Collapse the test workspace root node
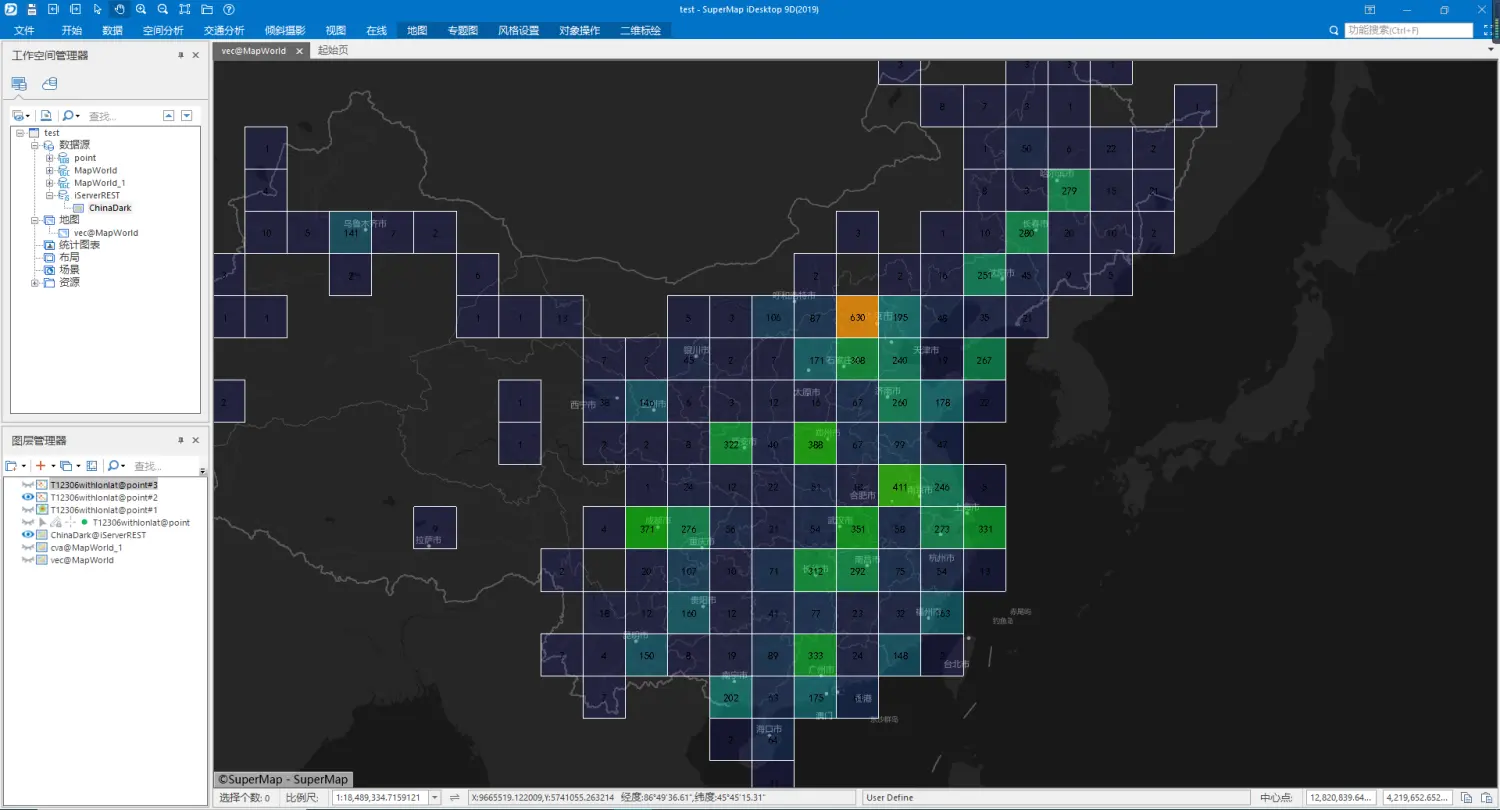The height and width of the screenshot is (810, 1500). pyautogui.click(x=20, y=133)
